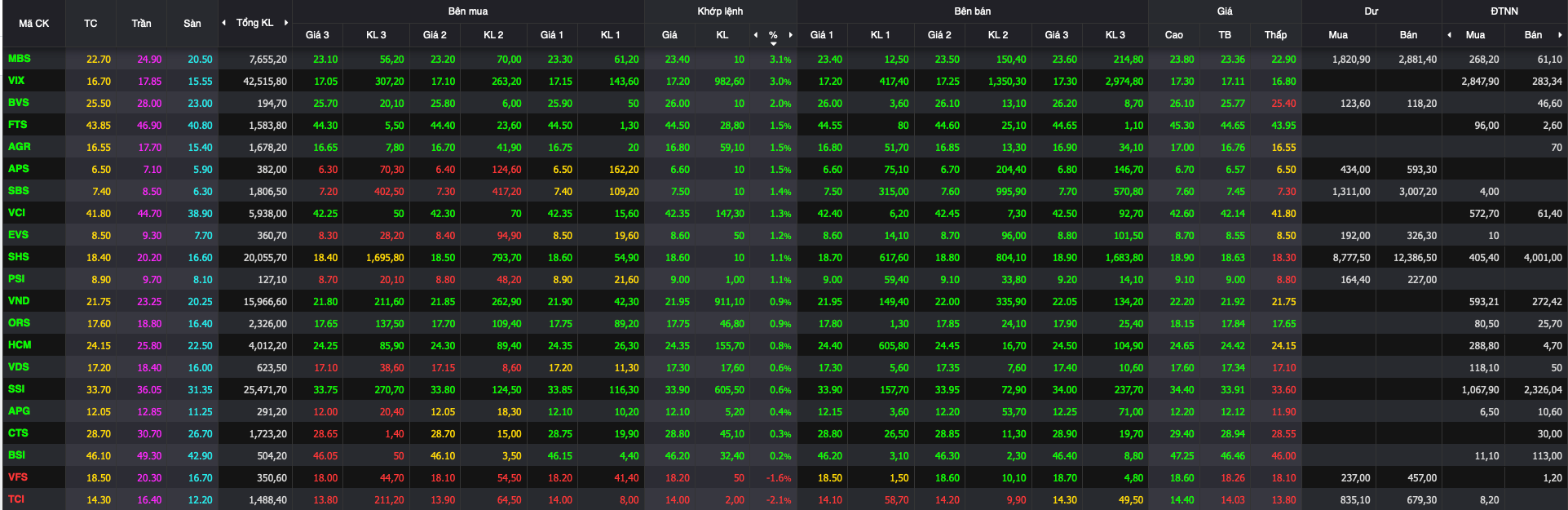Click the MBS 3.1% change cell
Viewport: 1568px width, 510px height.
click(x=780, y=60)
